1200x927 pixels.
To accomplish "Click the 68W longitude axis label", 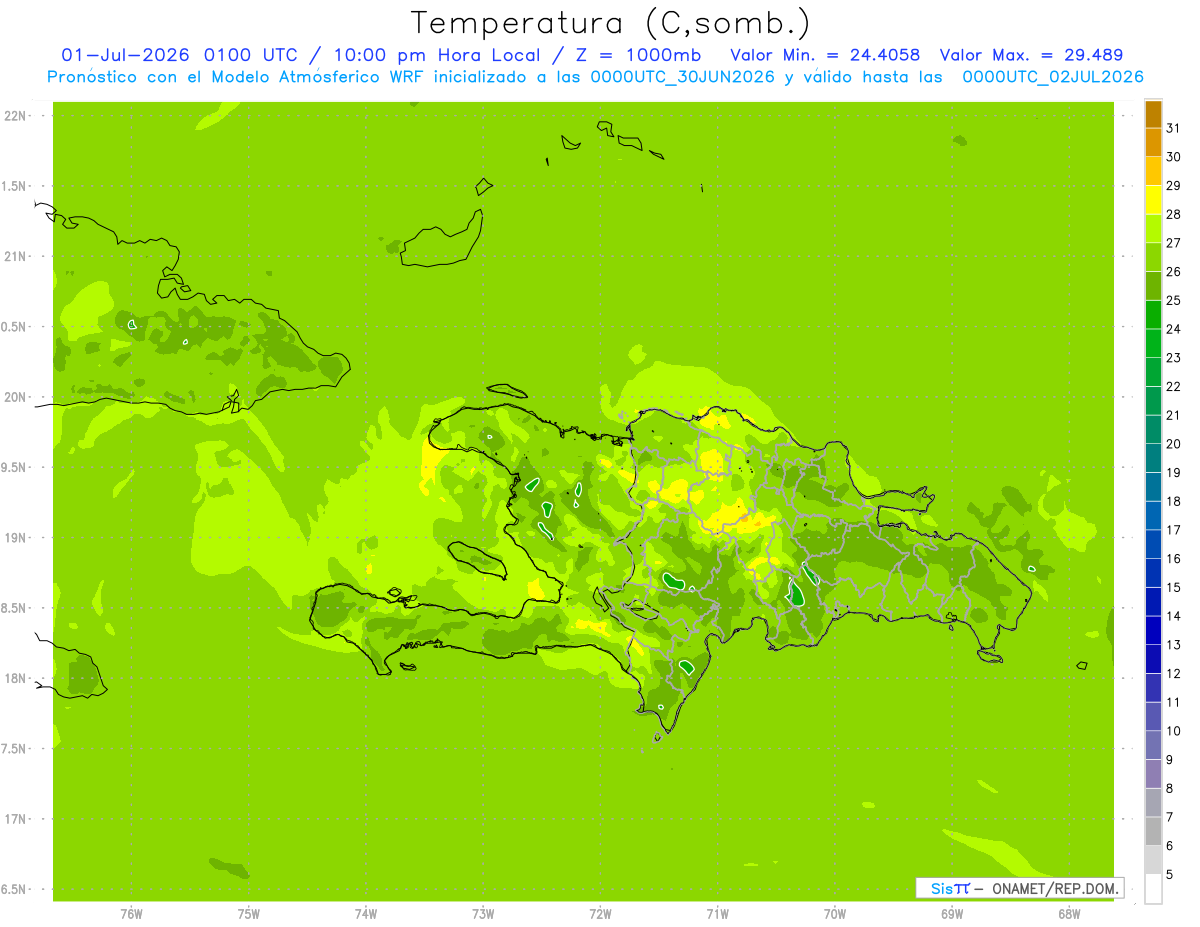I will [1069, 913].
